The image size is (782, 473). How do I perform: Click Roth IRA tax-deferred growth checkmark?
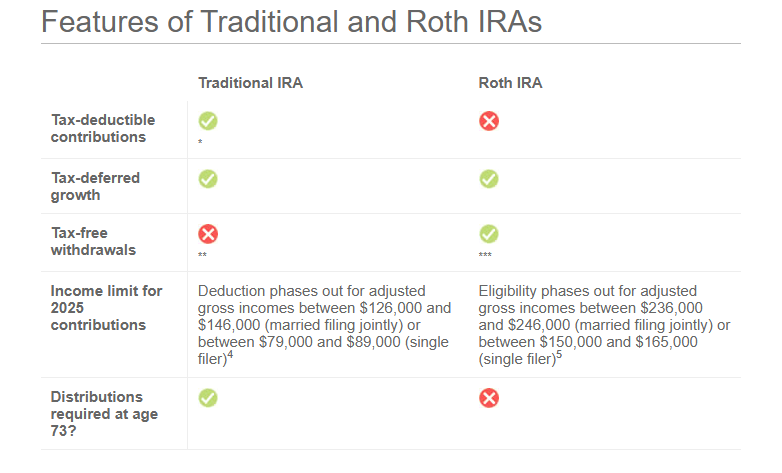click(x=489, y=179)
